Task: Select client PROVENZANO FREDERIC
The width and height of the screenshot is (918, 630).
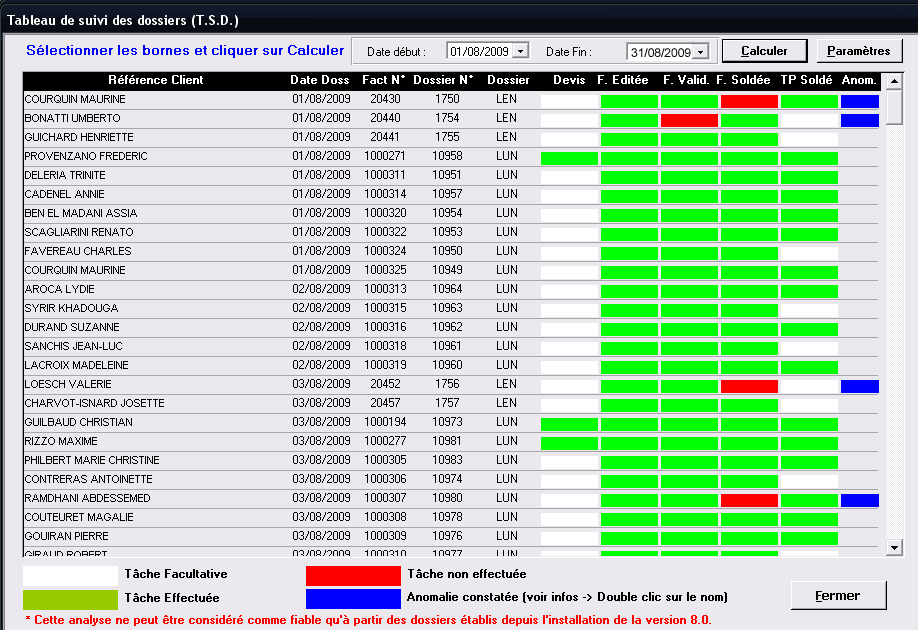Action: (x=86, y=156)
